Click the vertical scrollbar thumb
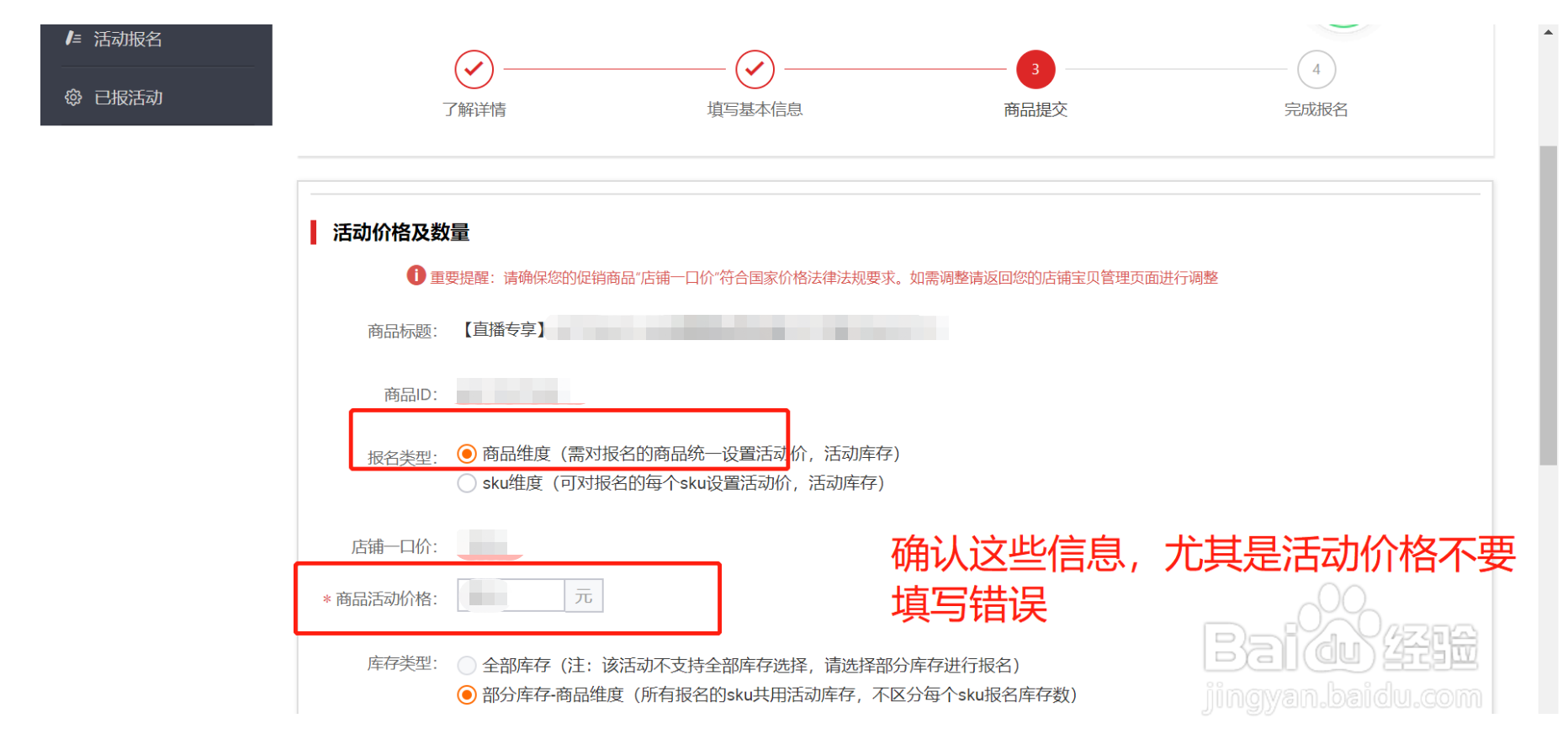This screenshot has width=1568, height=750. (x=1549, y=306)
